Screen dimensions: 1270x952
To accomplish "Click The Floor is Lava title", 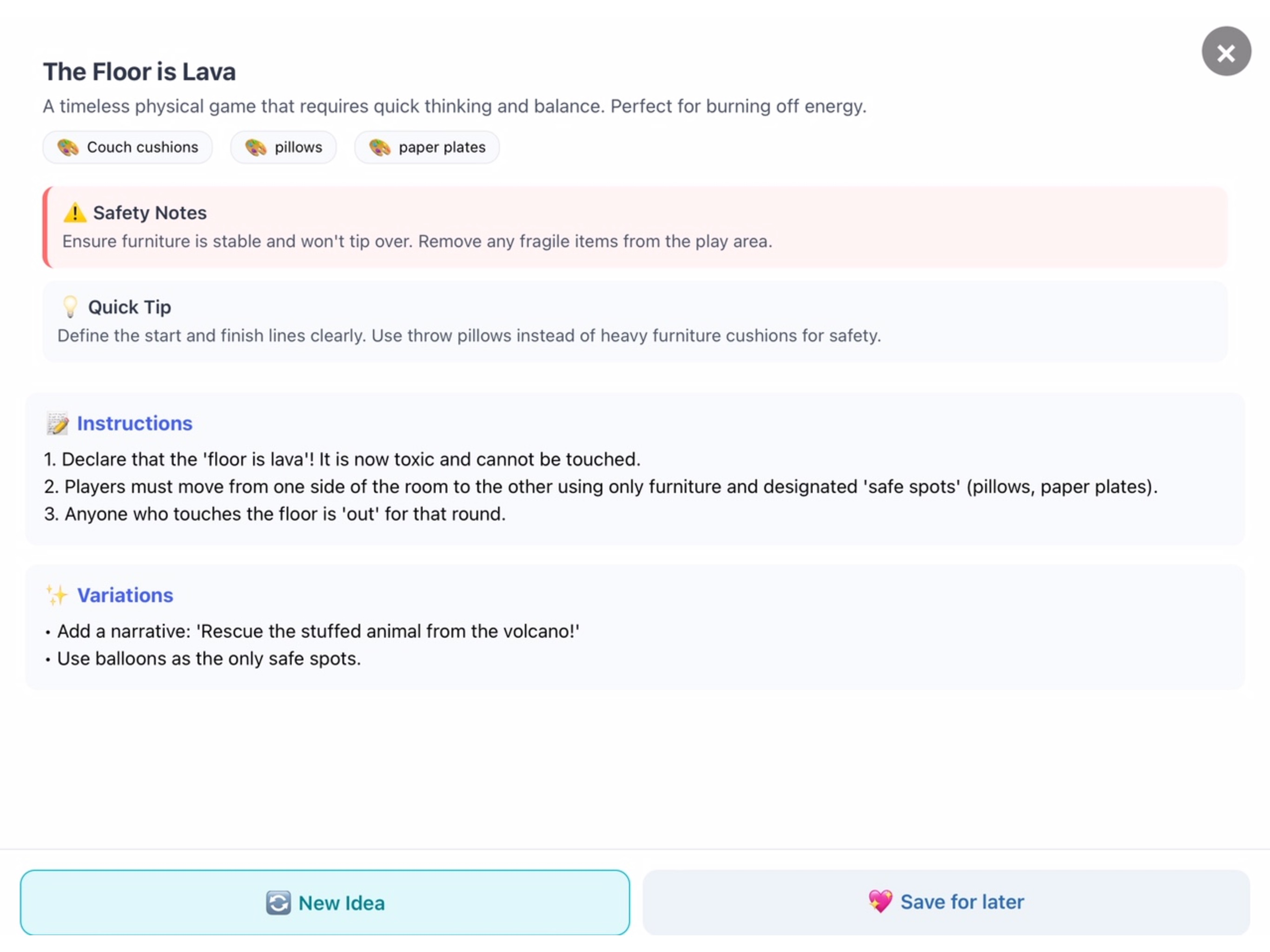I will click(x=139, y=72).
